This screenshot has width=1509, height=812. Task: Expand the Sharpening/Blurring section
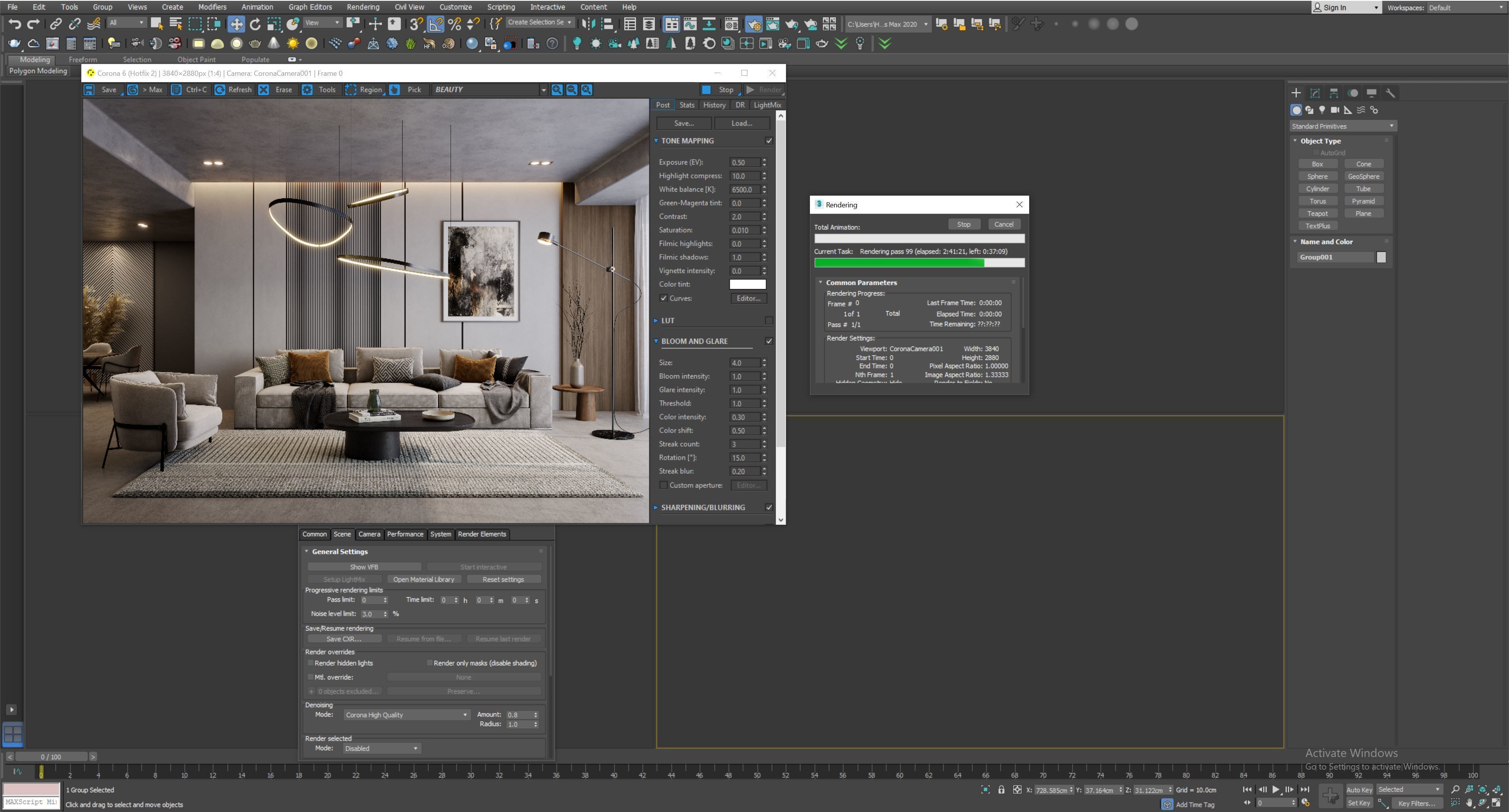656,508
